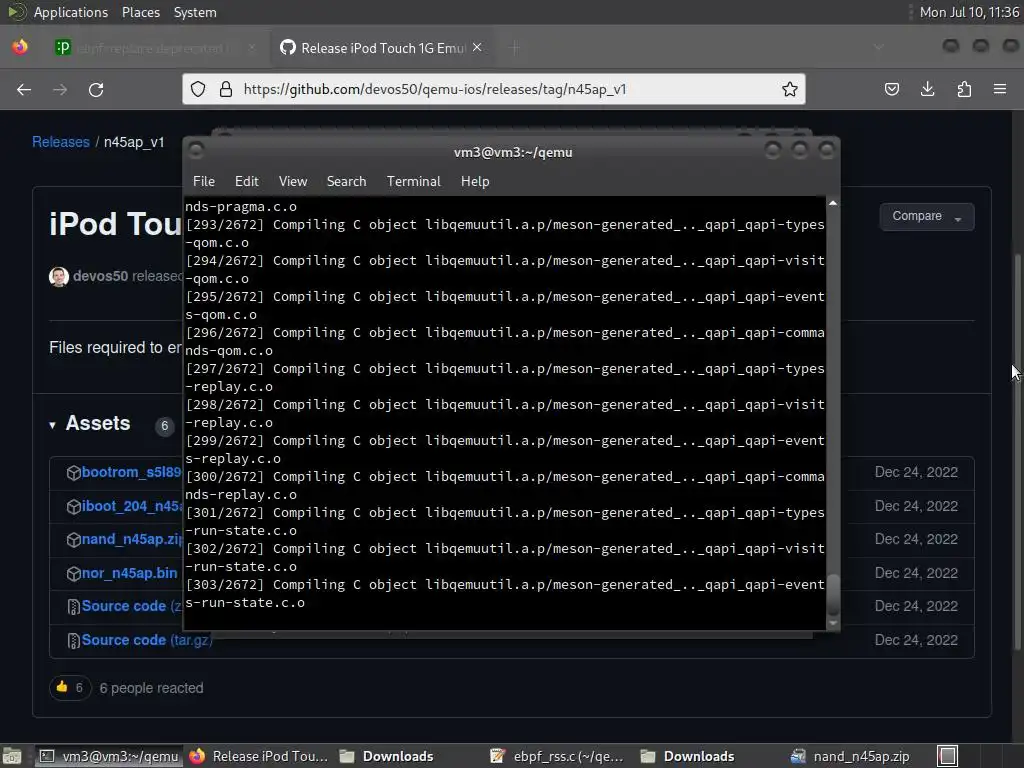Click the workspace switcher square in bottom panel
The height and width of the screenshot is (768, 1024).
coord(948,756)
